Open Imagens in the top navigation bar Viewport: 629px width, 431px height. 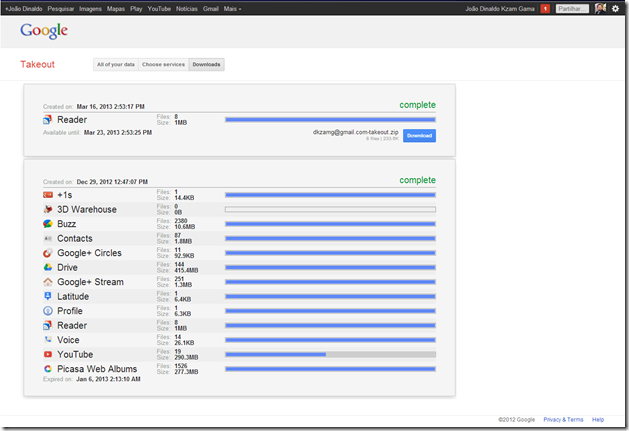(x=90, y=8)
